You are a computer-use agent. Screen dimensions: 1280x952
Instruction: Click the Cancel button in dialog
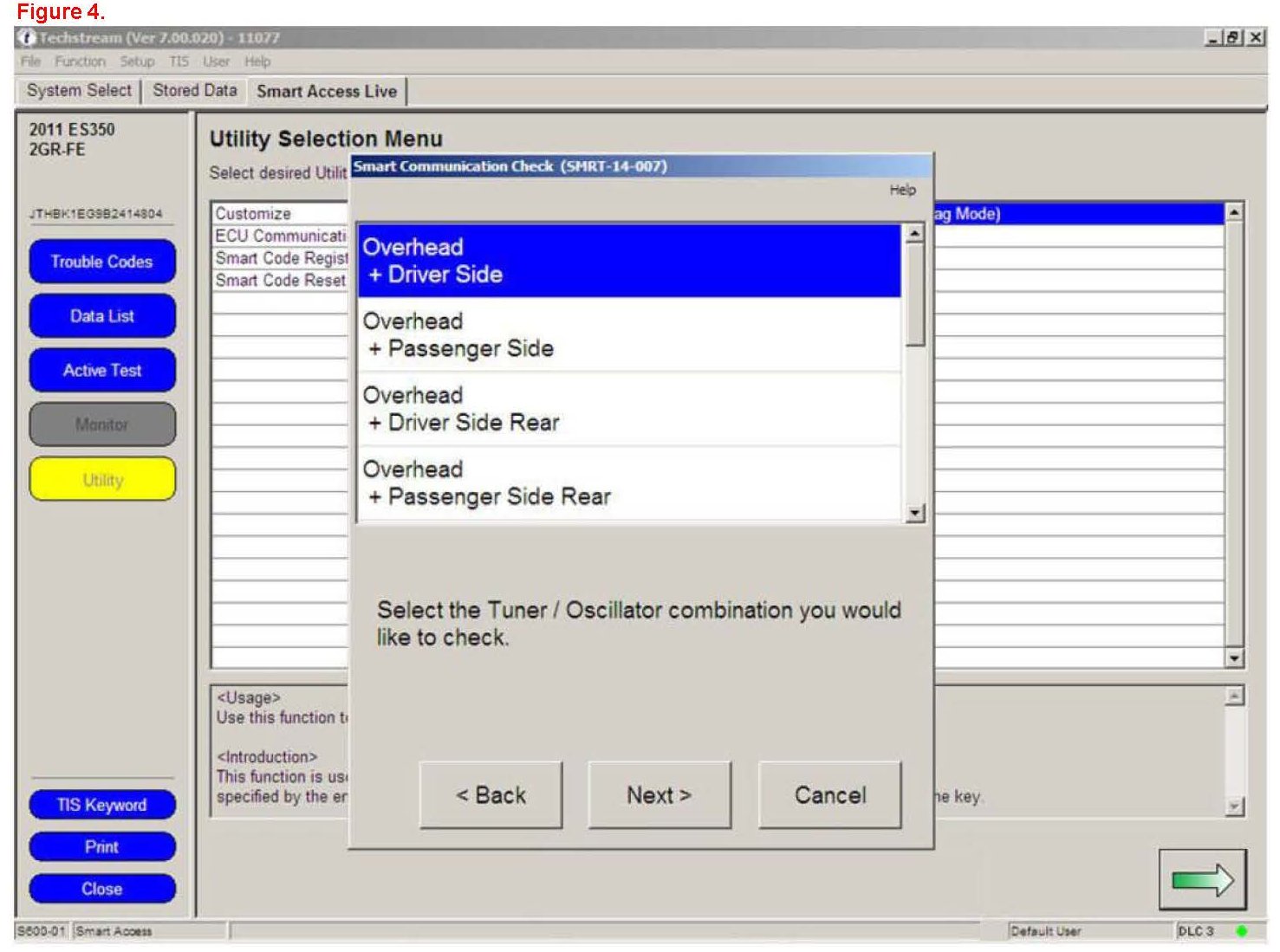pos(829,795)
